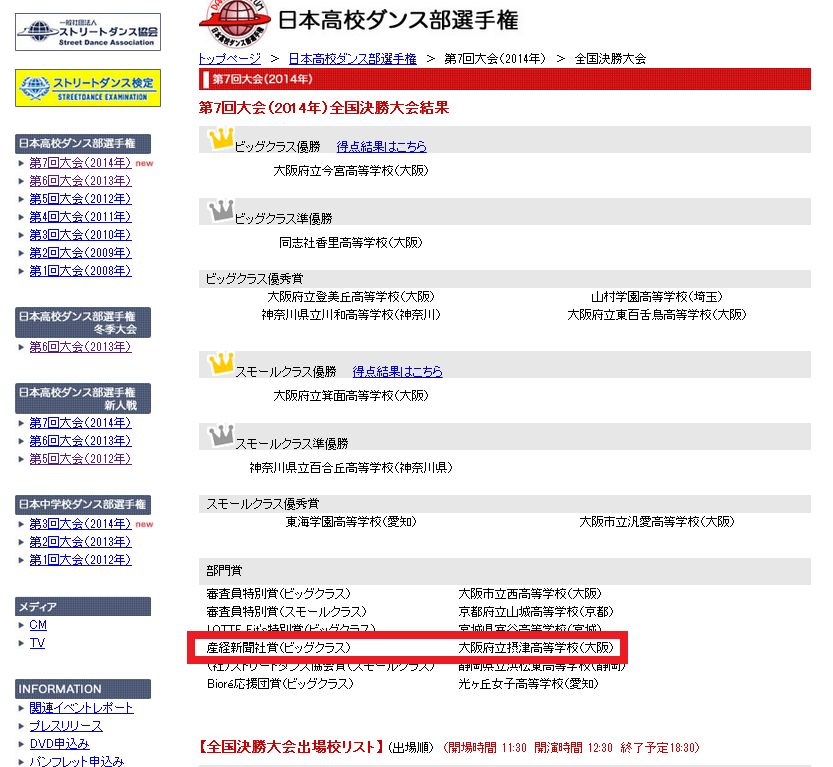833x767 pixels.
Task: Open 得点結果はこちら link for ビッグクラス優勝
Action: 381,146
